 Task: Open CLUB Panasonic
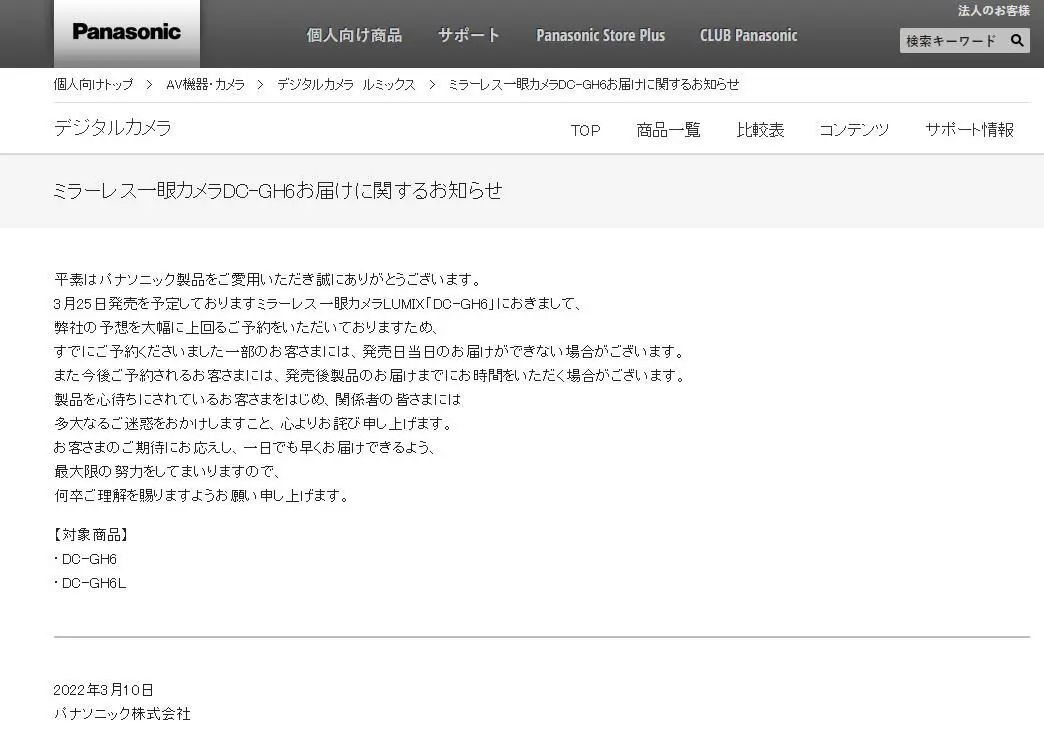[748, 35]
